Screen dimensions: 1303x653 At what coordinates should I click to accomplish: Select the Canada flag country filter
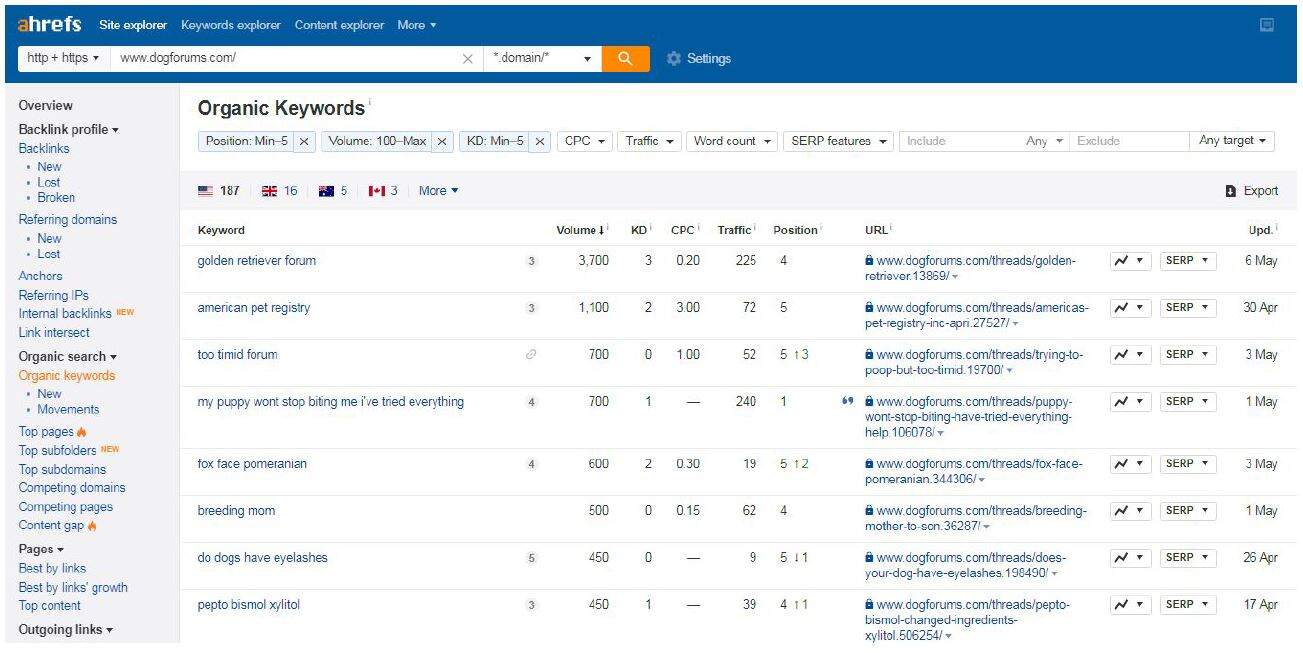pyautogui.click(x=383, y=191)
